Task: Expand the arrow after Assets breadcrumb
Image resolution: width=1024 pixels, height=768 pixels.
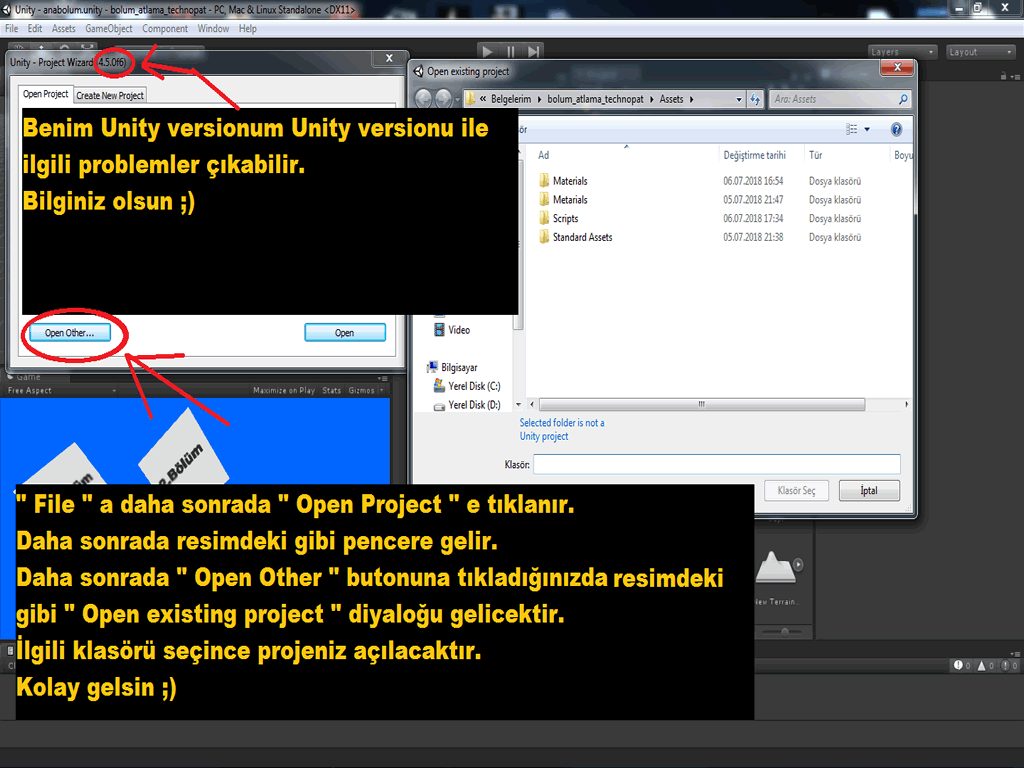Action: click(692, 99)
